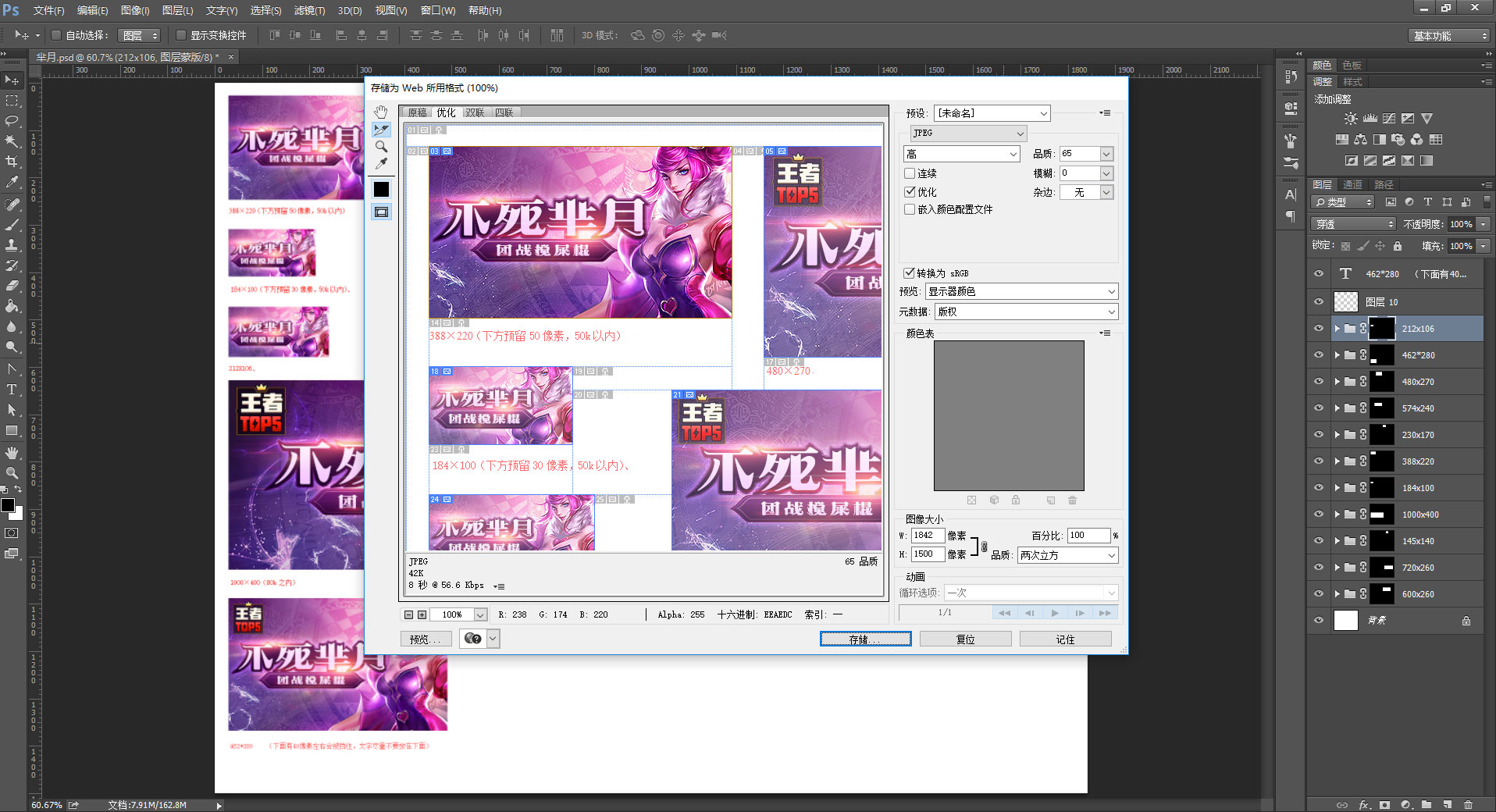This screenshot has width=1496, height=812.
Task: Click the eyedropper color black swatch
Action: pyautogui.click(x=381, y=189)
